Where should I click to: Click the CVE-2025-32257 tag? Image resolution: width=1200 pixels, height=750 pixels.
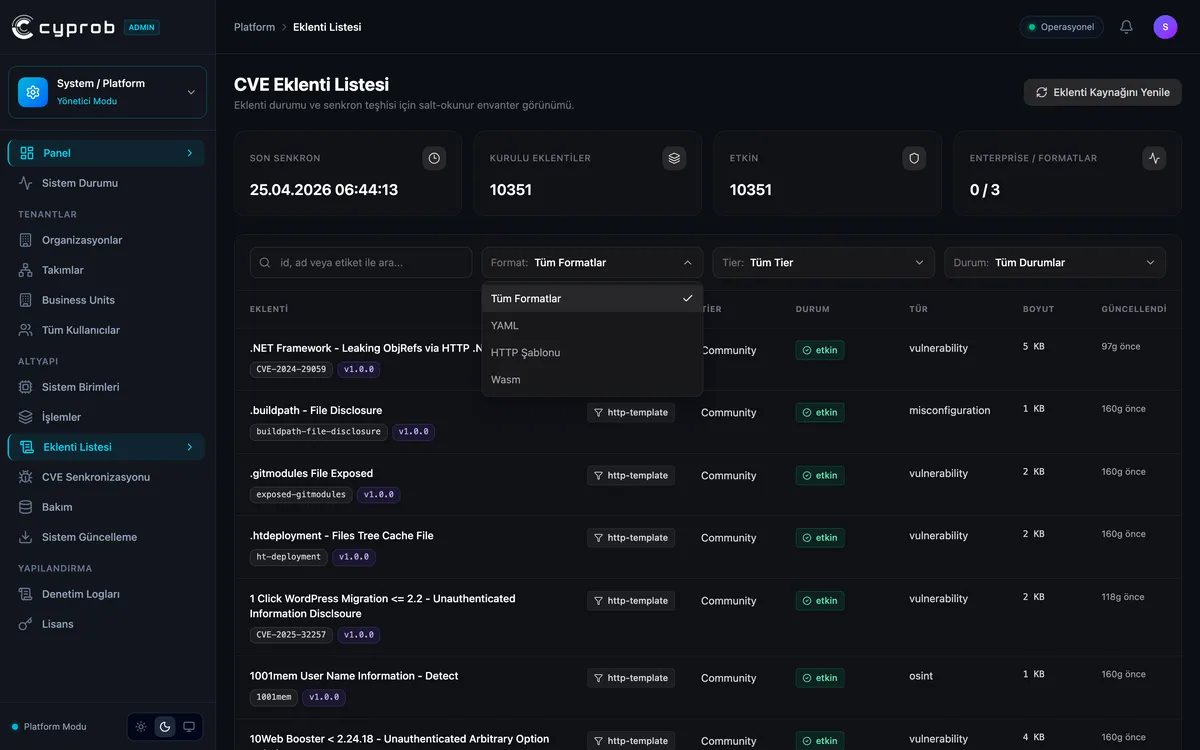coord(291,635)
